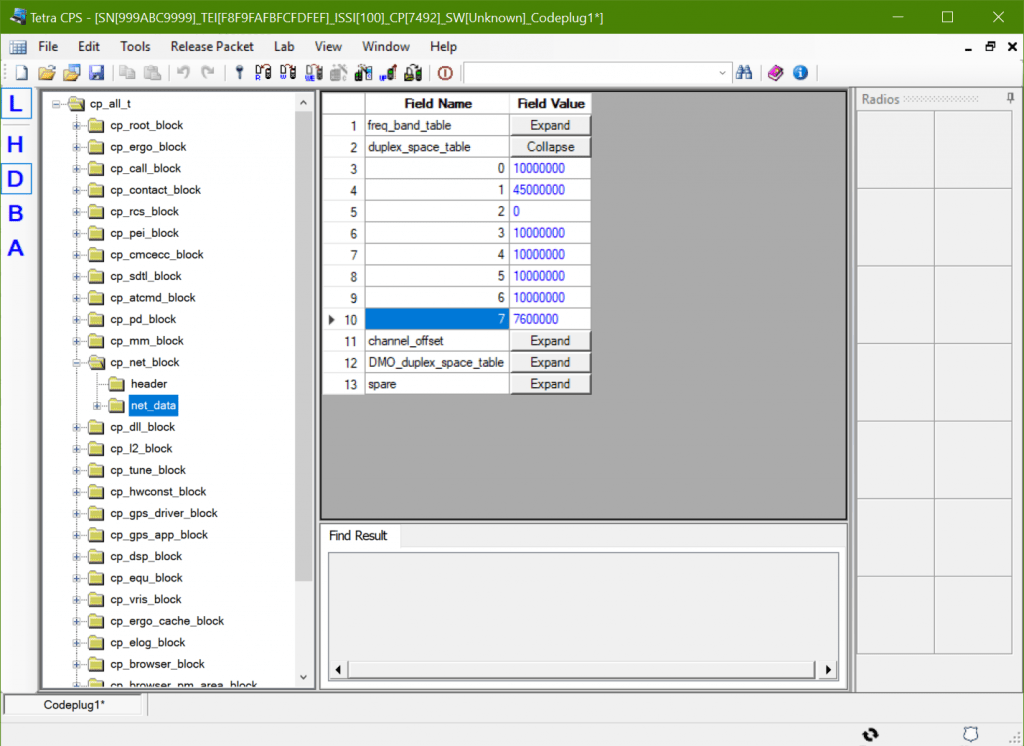This screenshot has height=746, width=1024.
Task: Open the Release Packet menu
Action: pos(212,46)
